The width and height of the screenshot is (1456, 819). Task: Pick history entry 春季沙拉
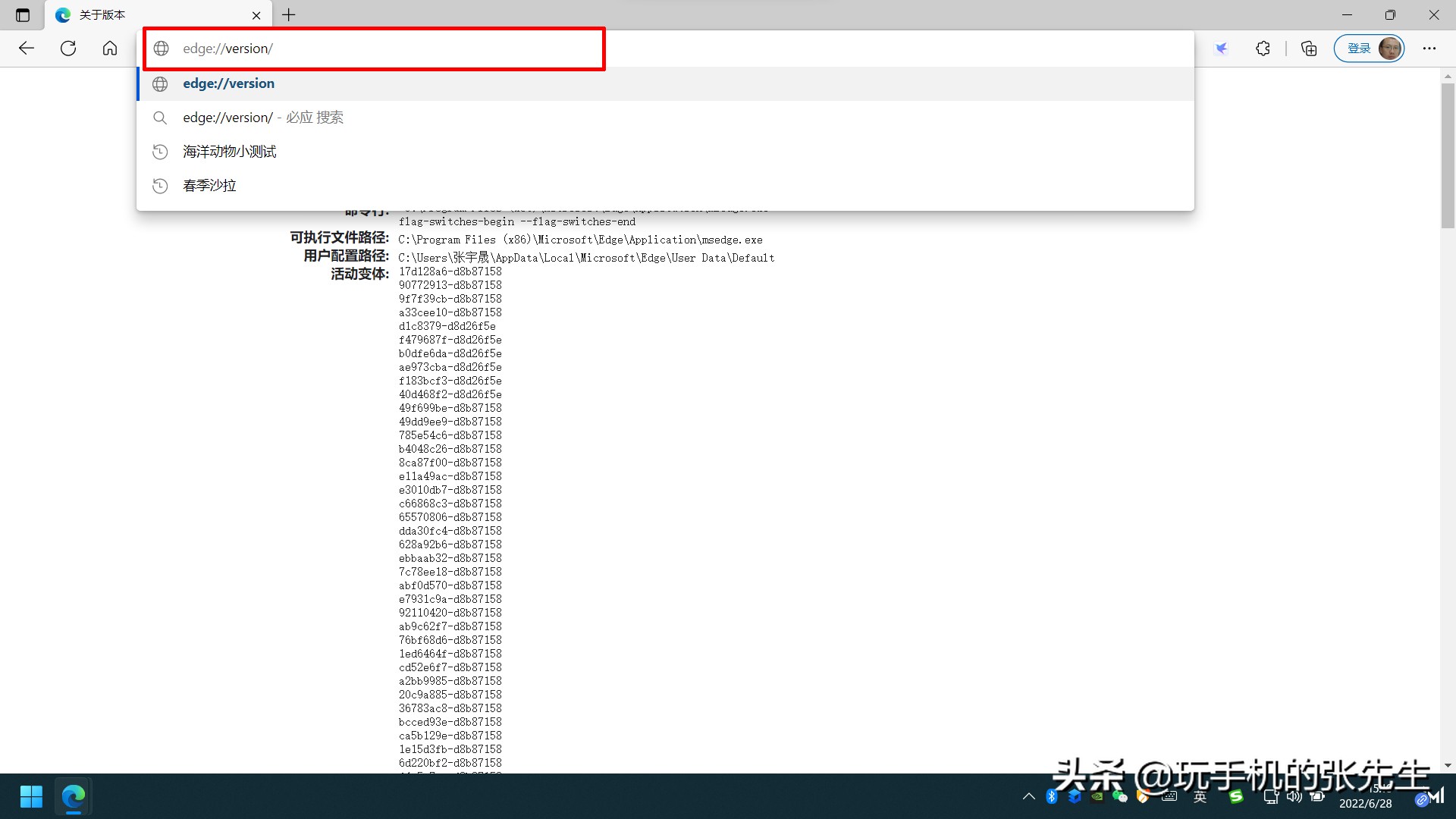point(210,186)
